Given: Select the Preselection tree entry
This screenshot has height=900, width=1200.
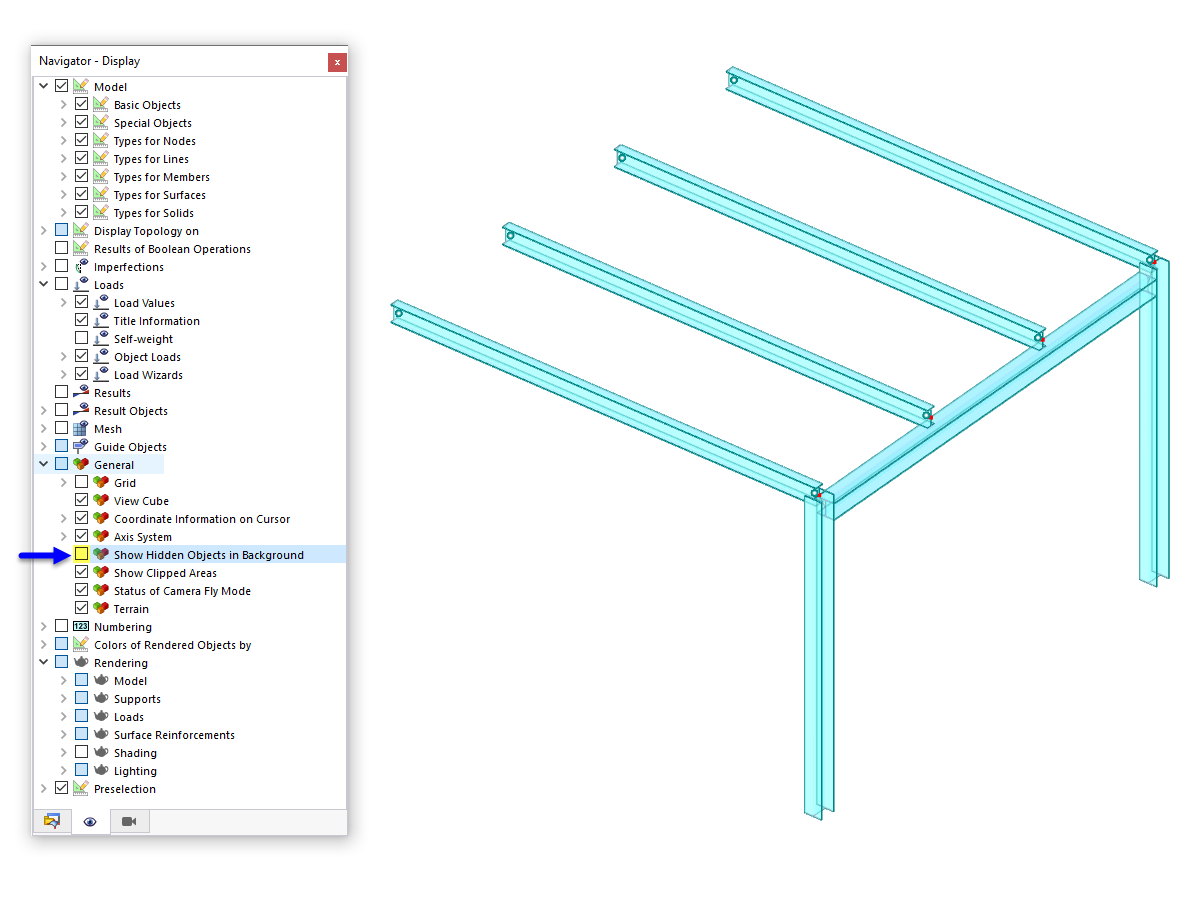Looking at the screenshot, I should 125,788.
